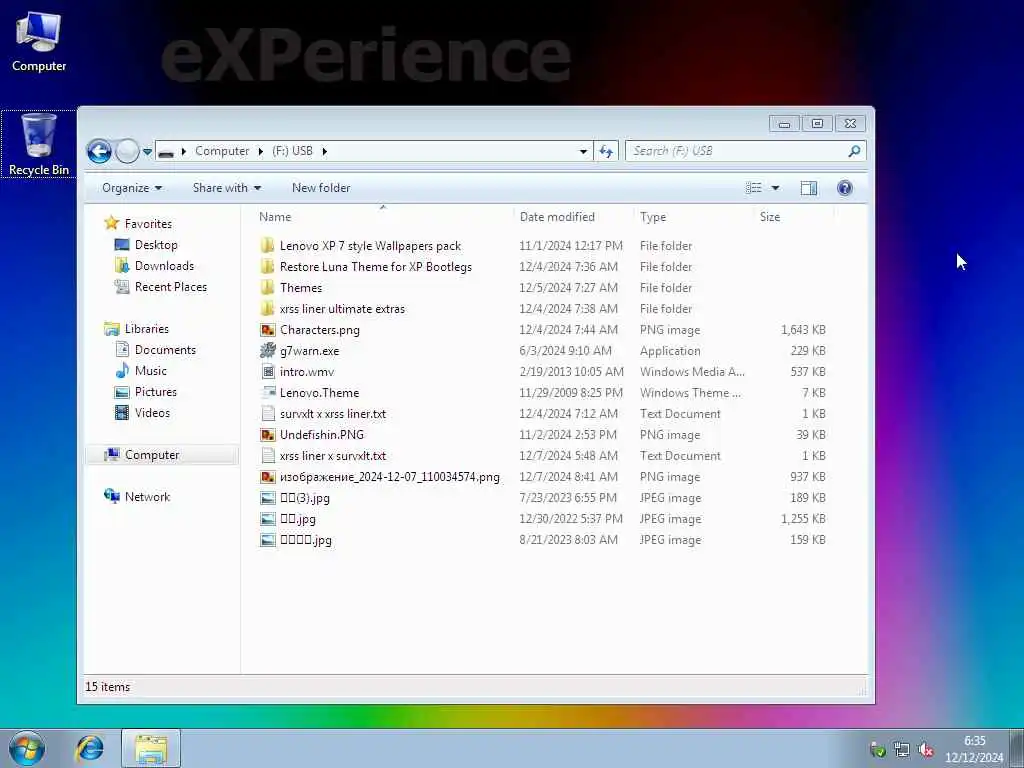Viewport: 1024px width, 768px height.
Task: Open the Windows Start button
Action: click(x=27, y=748)
